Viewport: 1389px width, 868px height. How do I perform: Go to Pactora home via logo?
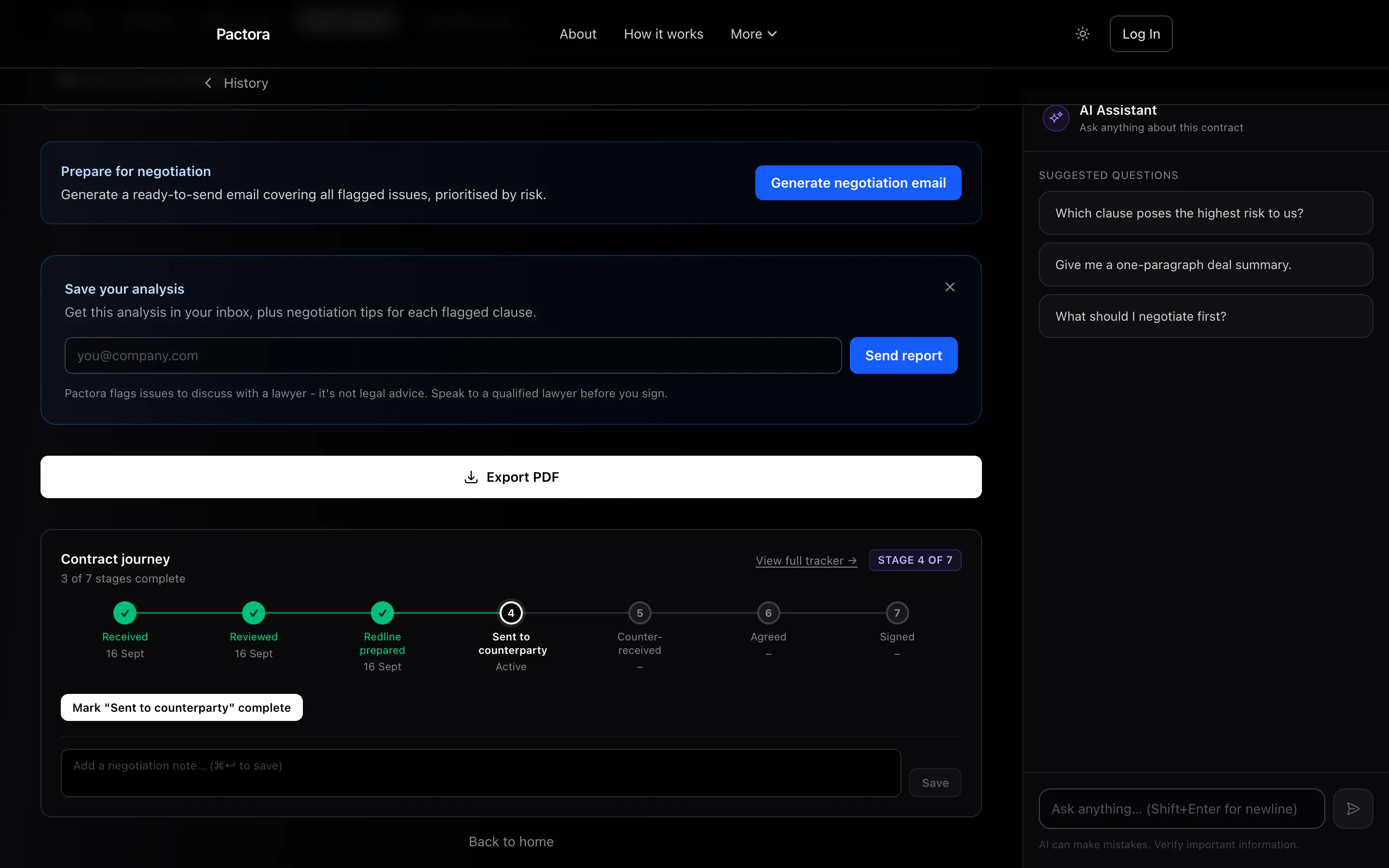(x=243, y=34)
